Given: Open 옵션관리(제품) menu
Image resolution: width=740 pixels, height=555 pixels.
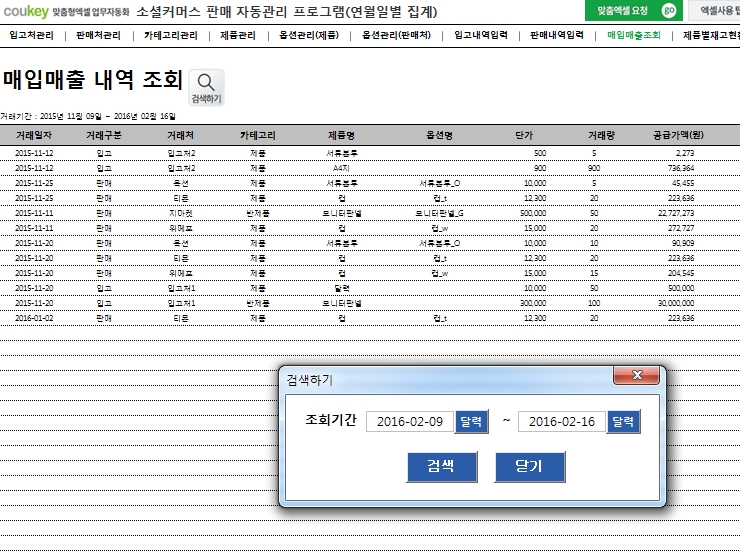Looking at the screenshot, I should [309, 35].
